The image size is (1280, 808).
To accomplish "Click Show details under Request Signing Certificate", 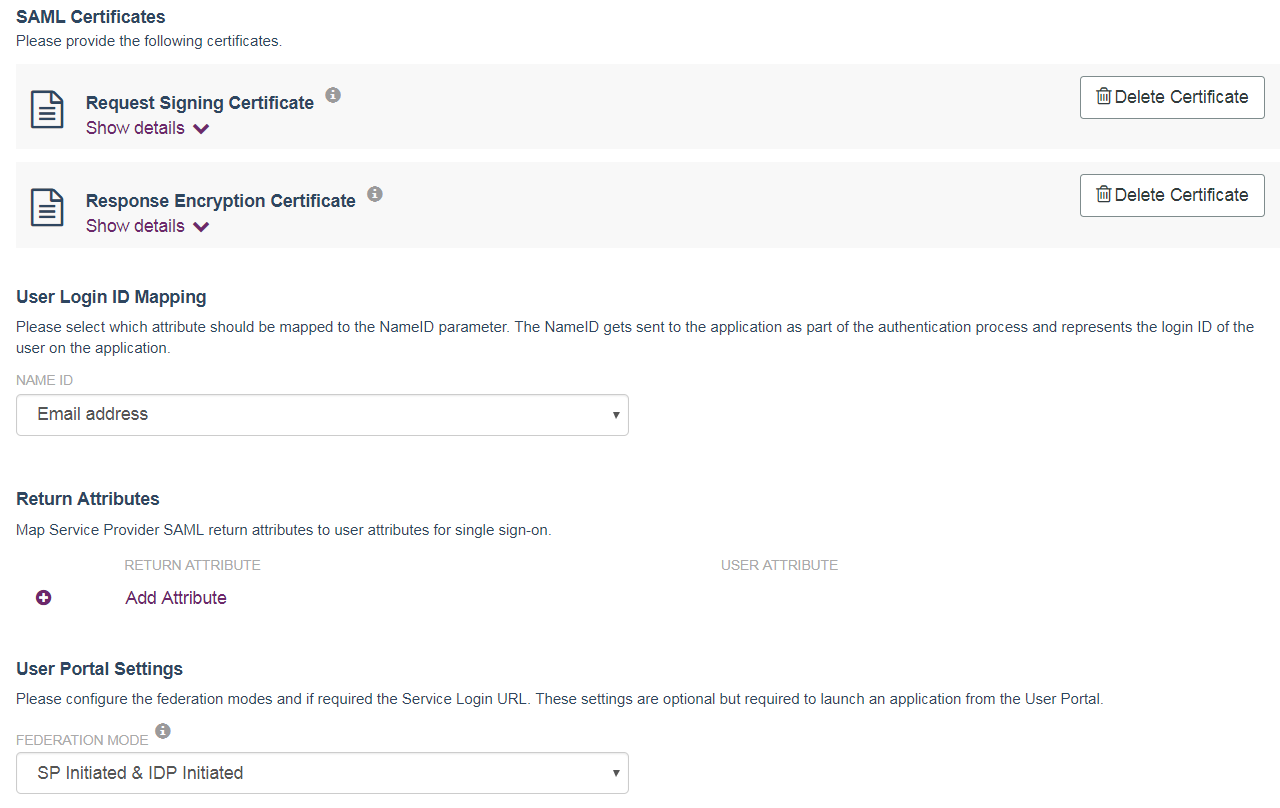I will click(x=135, y=128).
